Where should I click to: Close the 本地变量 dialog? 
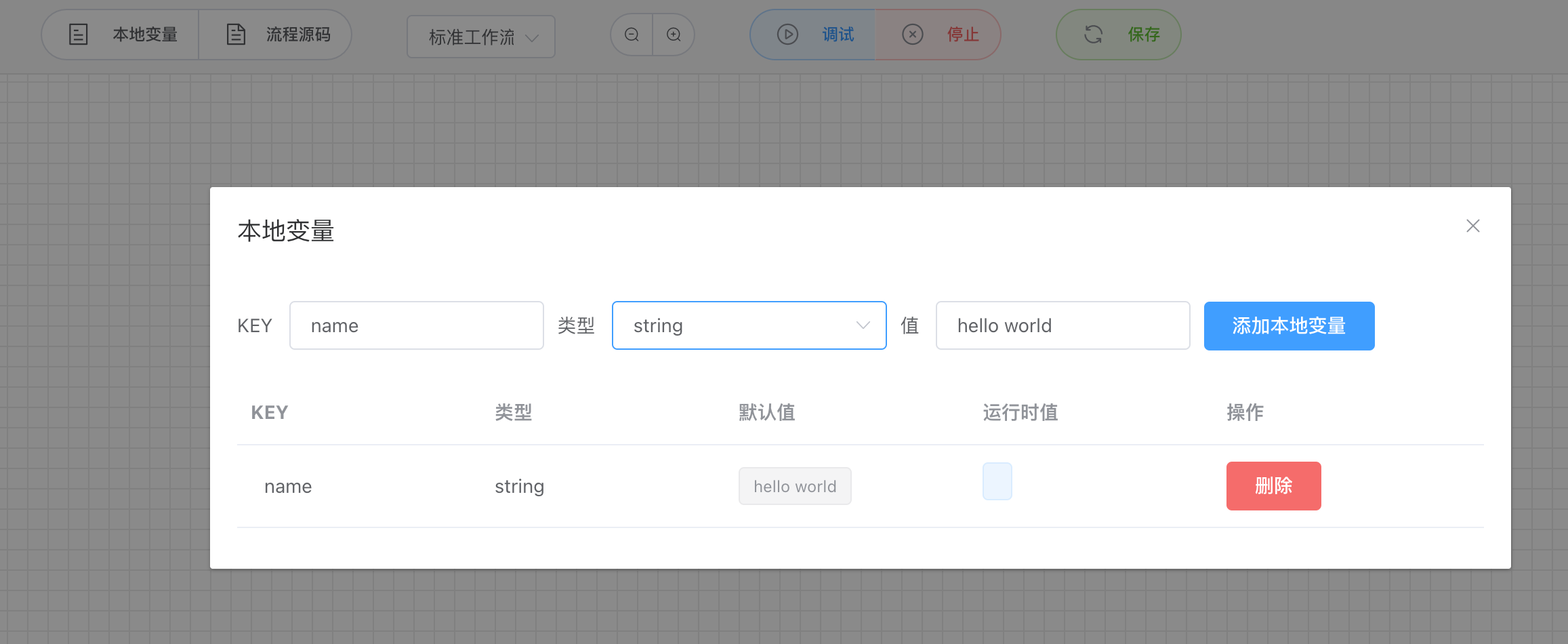(1472, 226)
